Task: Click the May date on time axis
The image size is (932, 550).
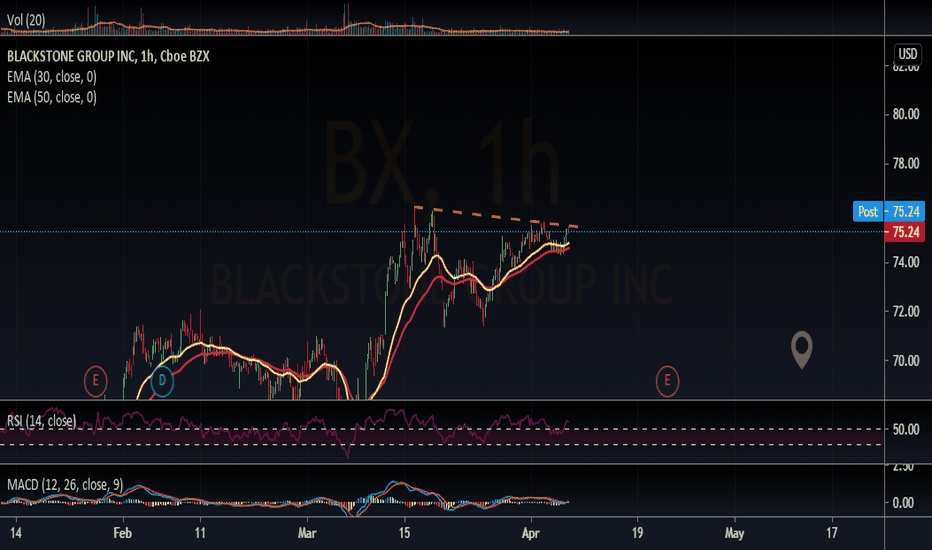Action: pyautogui.click(x=734, y=533)
